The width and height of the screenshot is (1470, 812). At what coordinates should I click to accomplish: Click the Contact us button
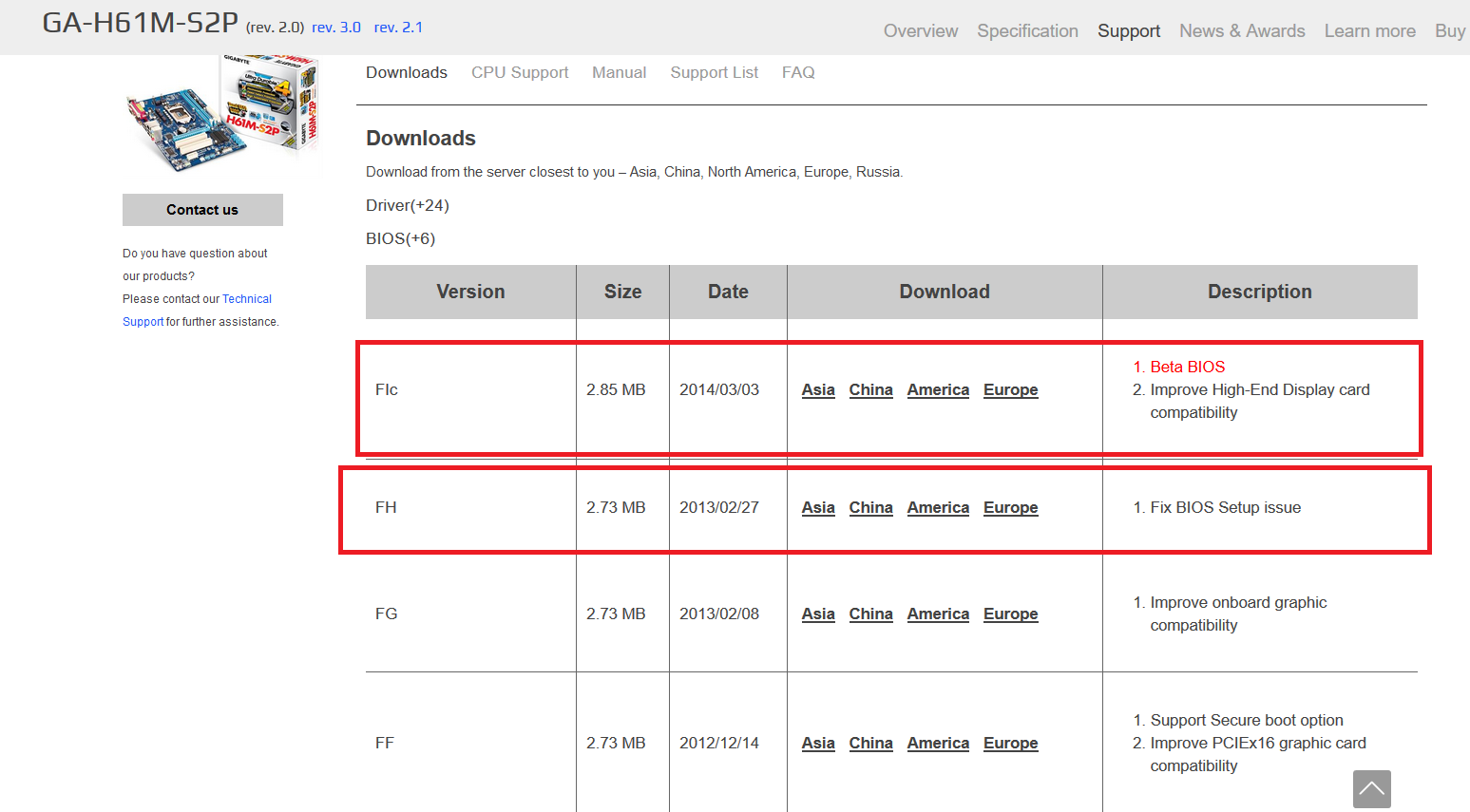tap(202, 210)
